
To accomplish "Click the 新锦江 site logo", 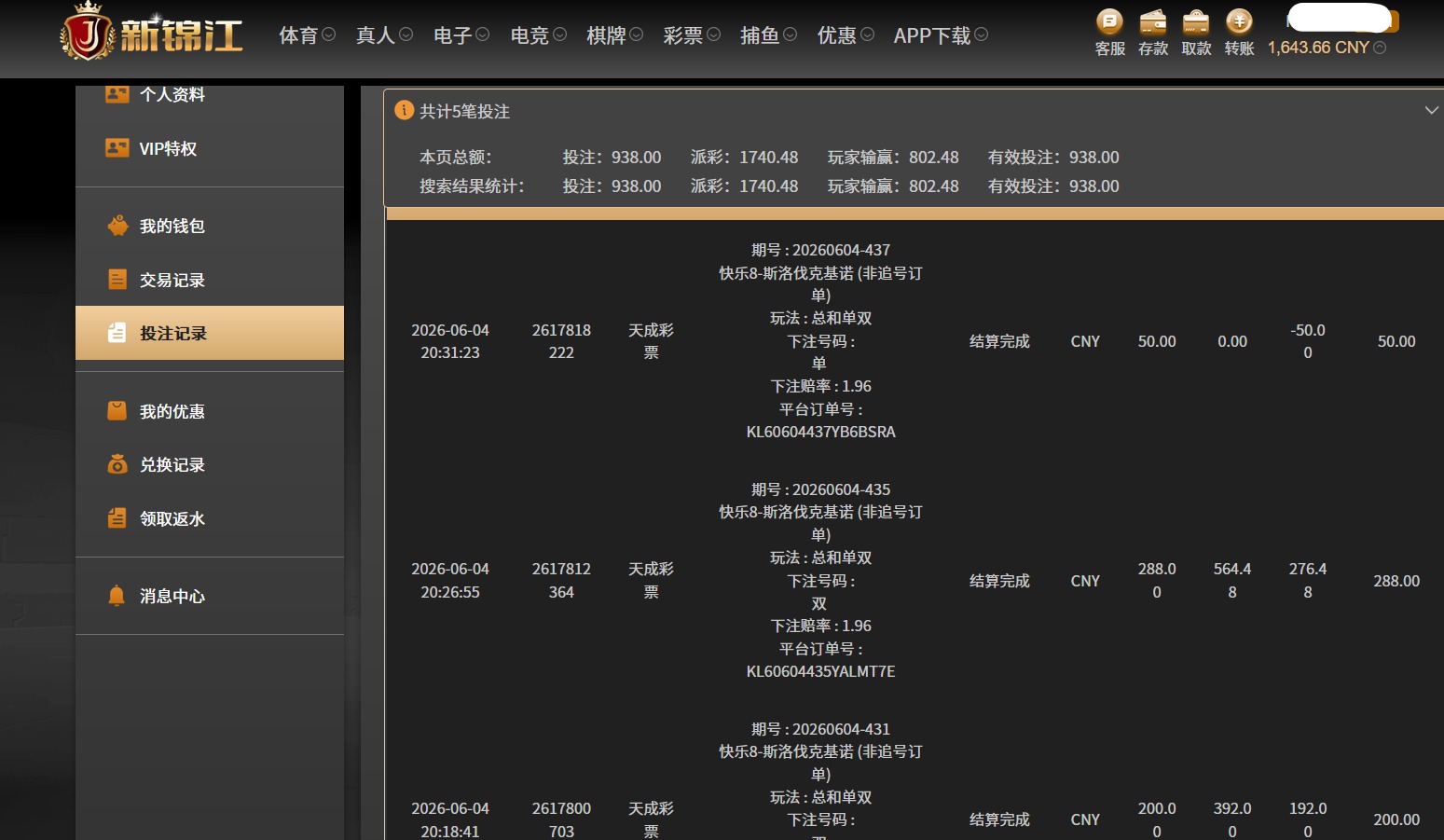I will tap(152, 32).
